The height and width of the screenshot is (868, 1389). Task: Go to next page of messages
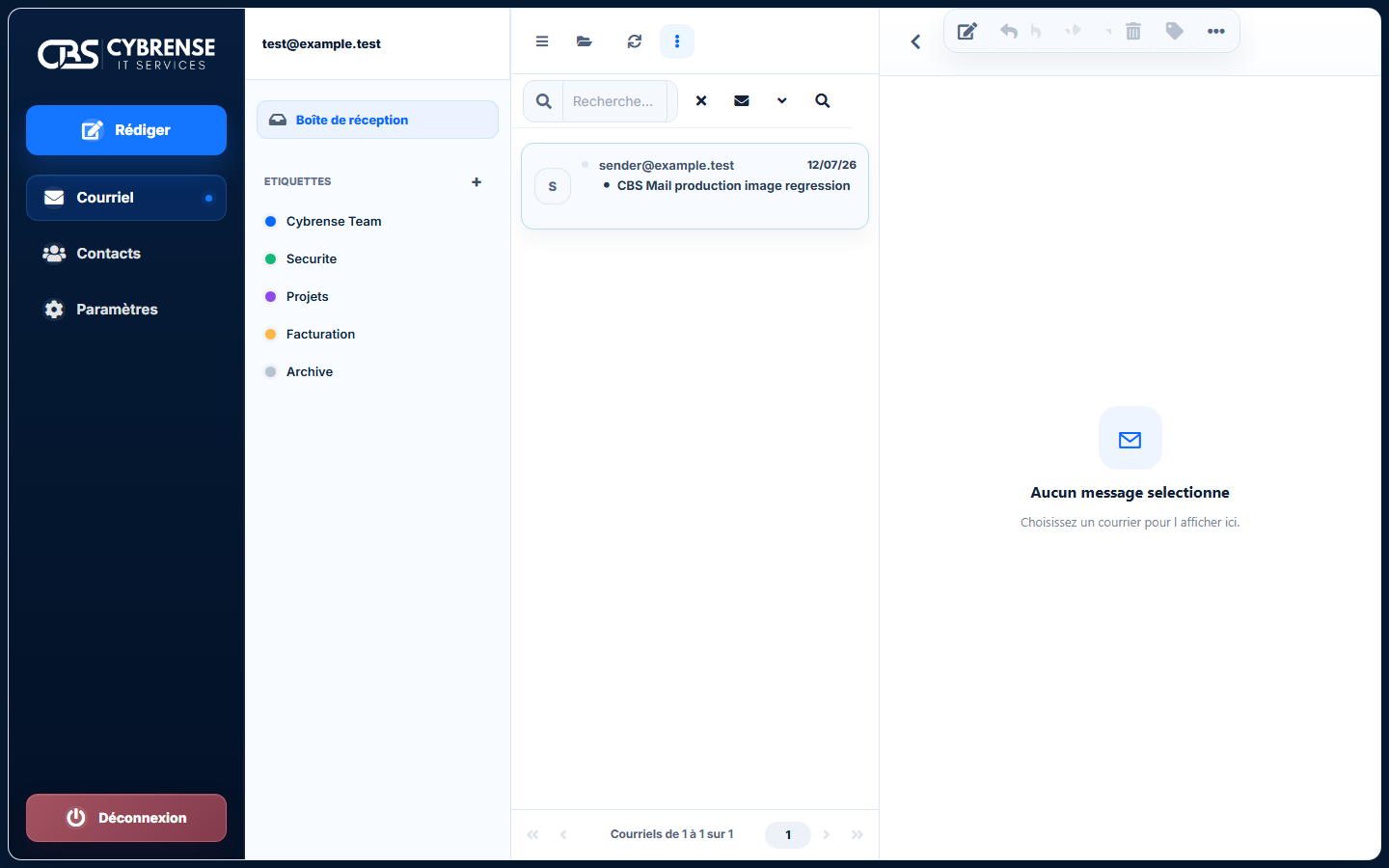click(827, 834)
